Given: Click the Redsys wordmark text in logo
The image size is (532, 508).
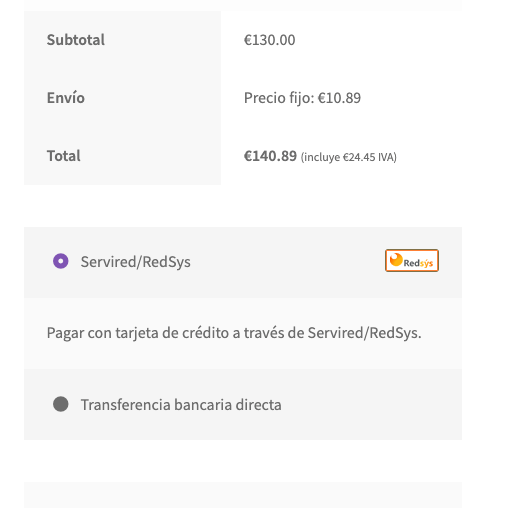Looking at the screenshot, I should pyautogui.click(x=418, y=263).
